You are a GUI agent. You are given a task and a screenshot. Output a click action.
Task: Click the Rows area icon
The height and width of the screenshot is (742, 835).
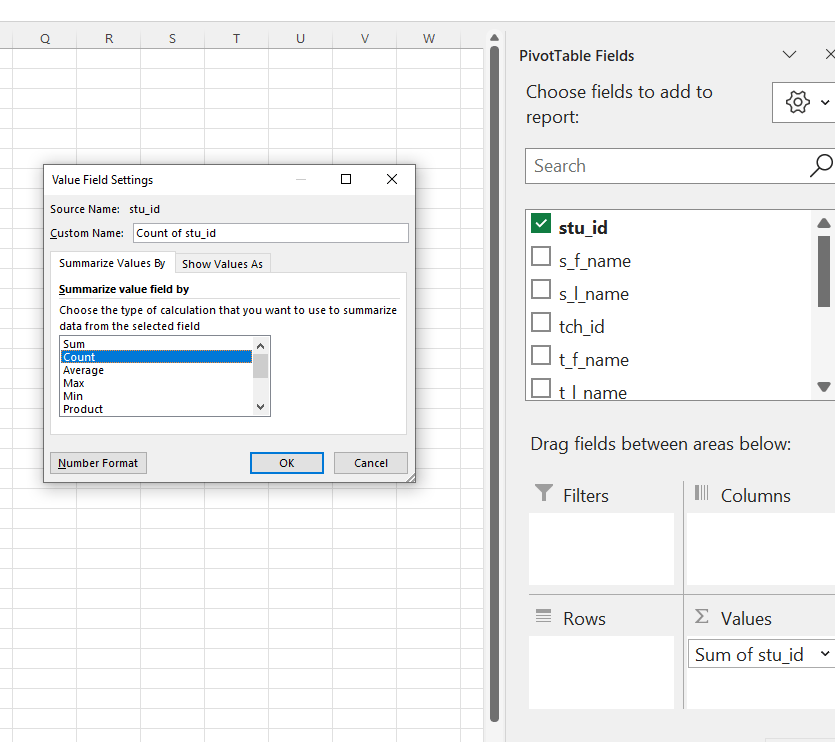tap(543, 616)
